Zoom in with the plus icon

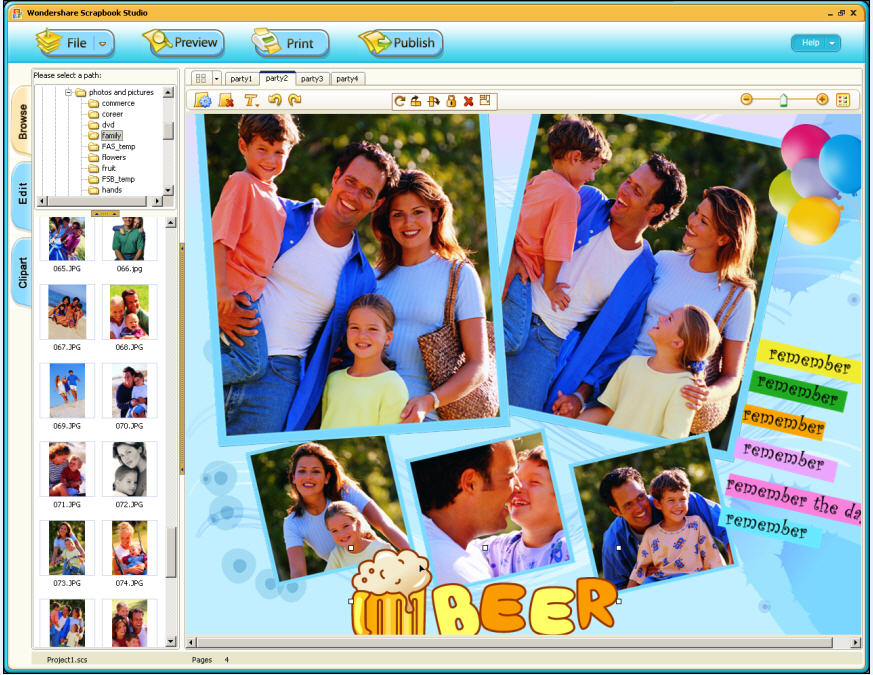click(x=822, y=100)
